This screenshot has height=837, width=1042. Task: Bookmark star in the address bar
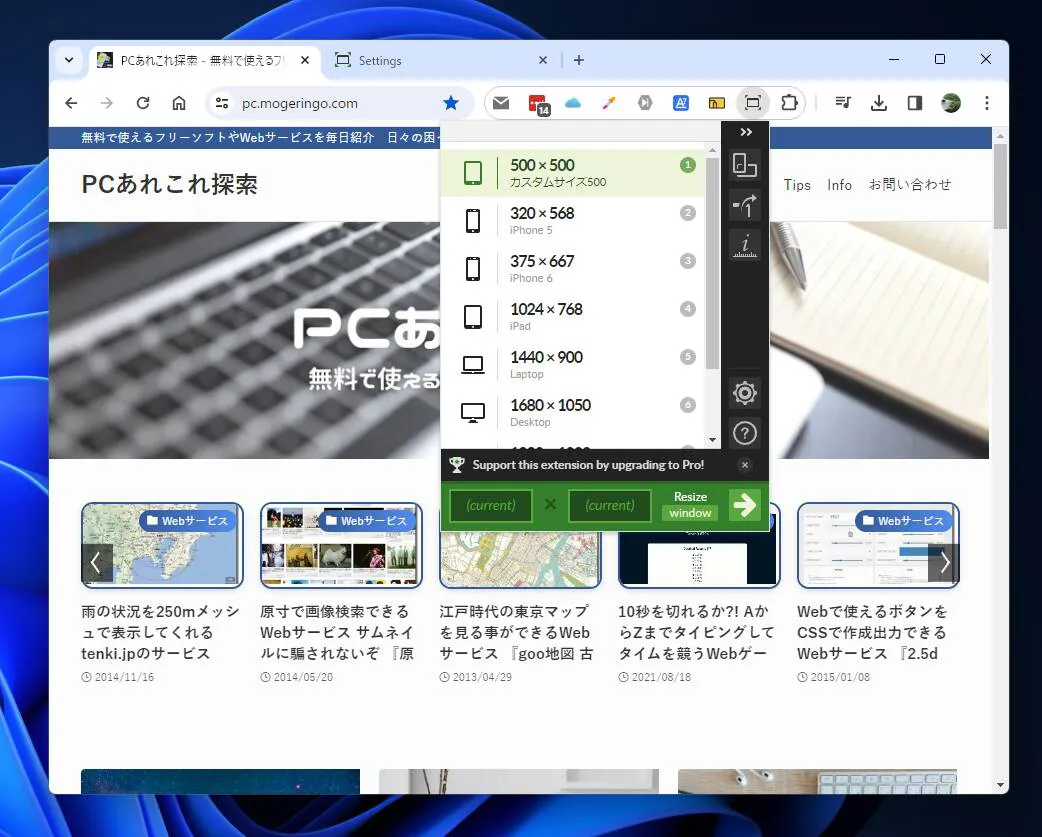pyautogui.click(x=451, y=103)
